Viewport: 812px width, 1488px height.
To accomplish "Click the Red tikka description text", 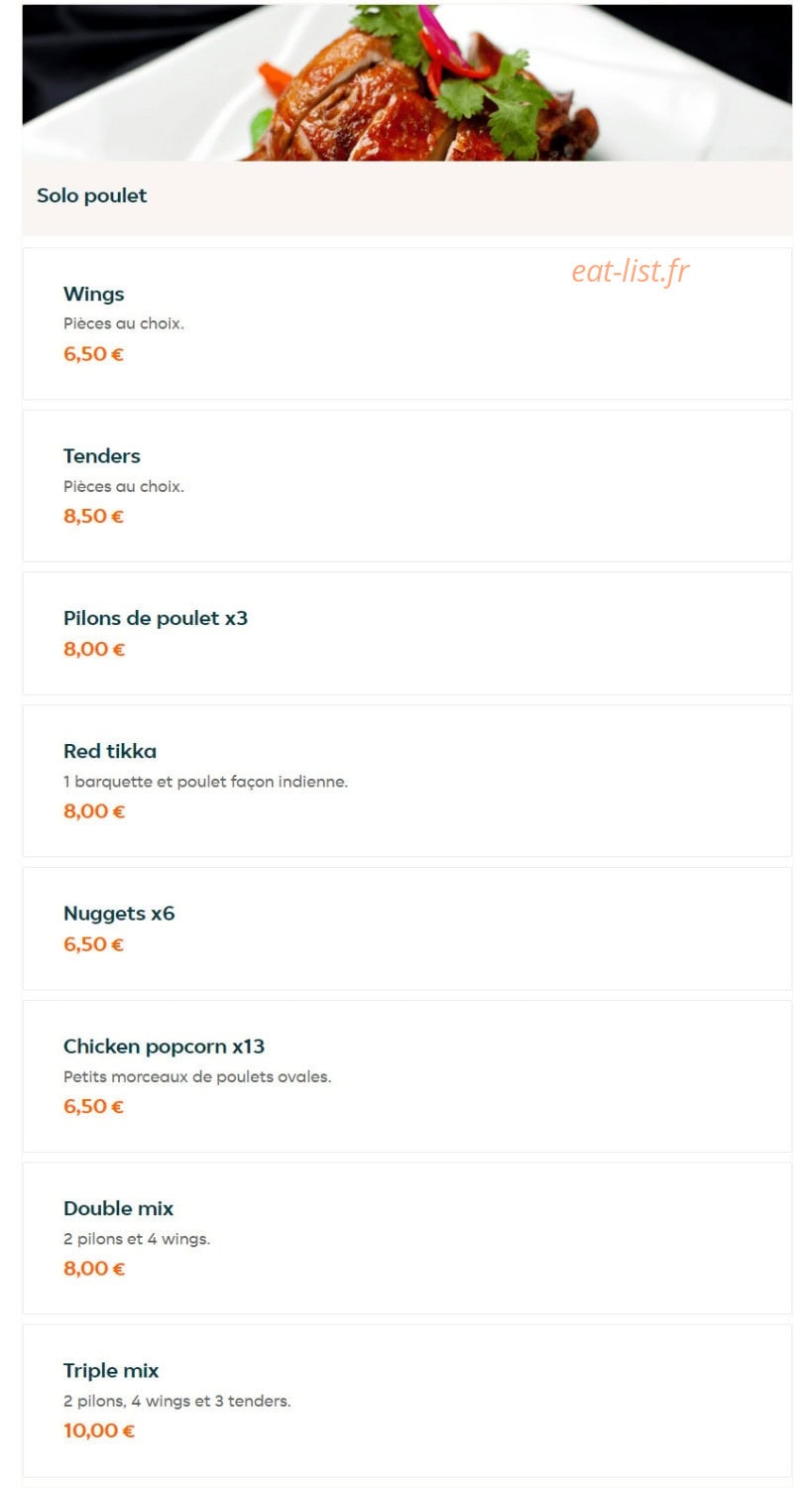I will point(205,782).
